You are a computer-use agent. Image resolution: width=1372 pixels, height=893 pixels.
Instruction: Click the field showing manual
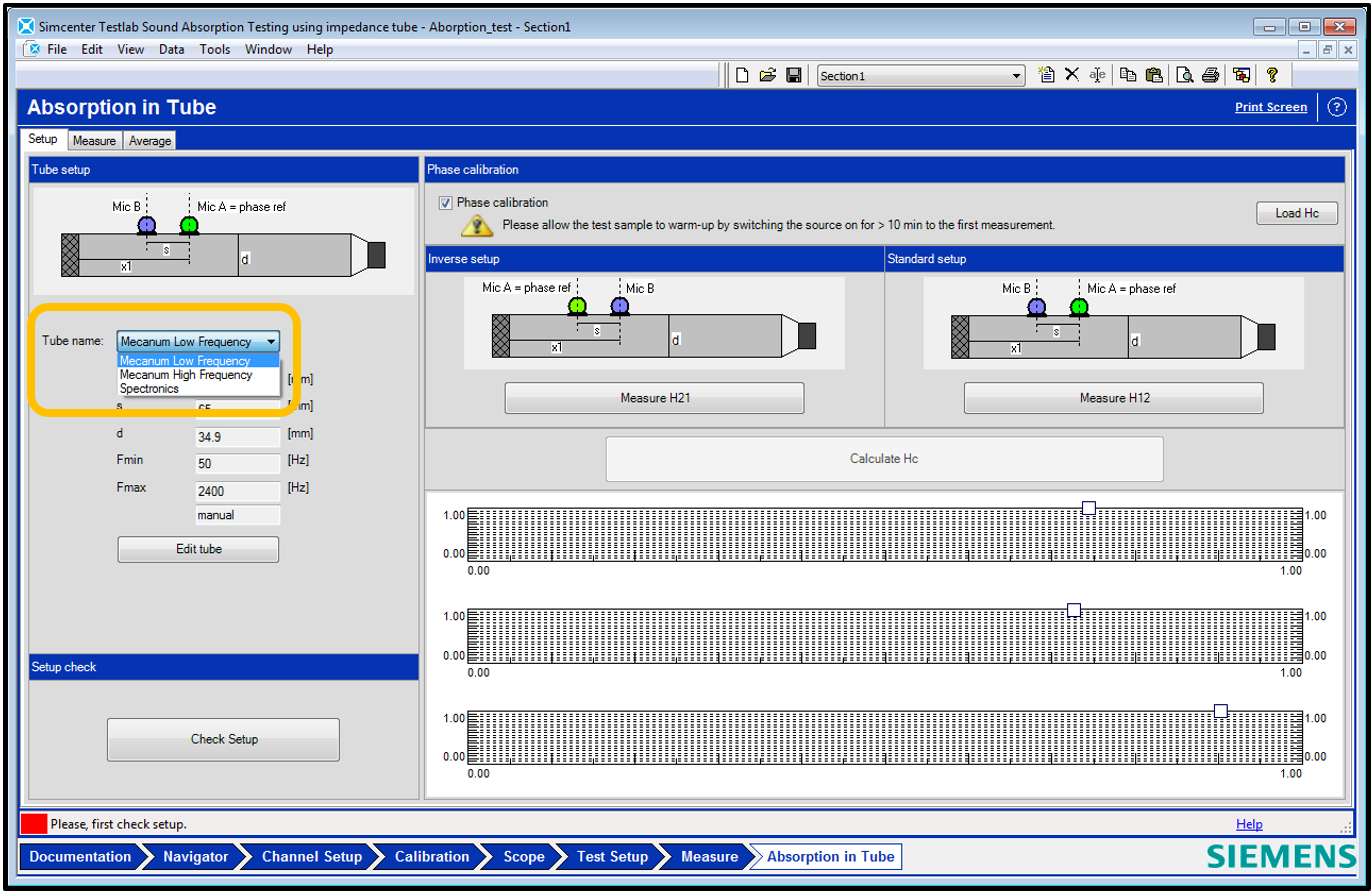point(238,515)
